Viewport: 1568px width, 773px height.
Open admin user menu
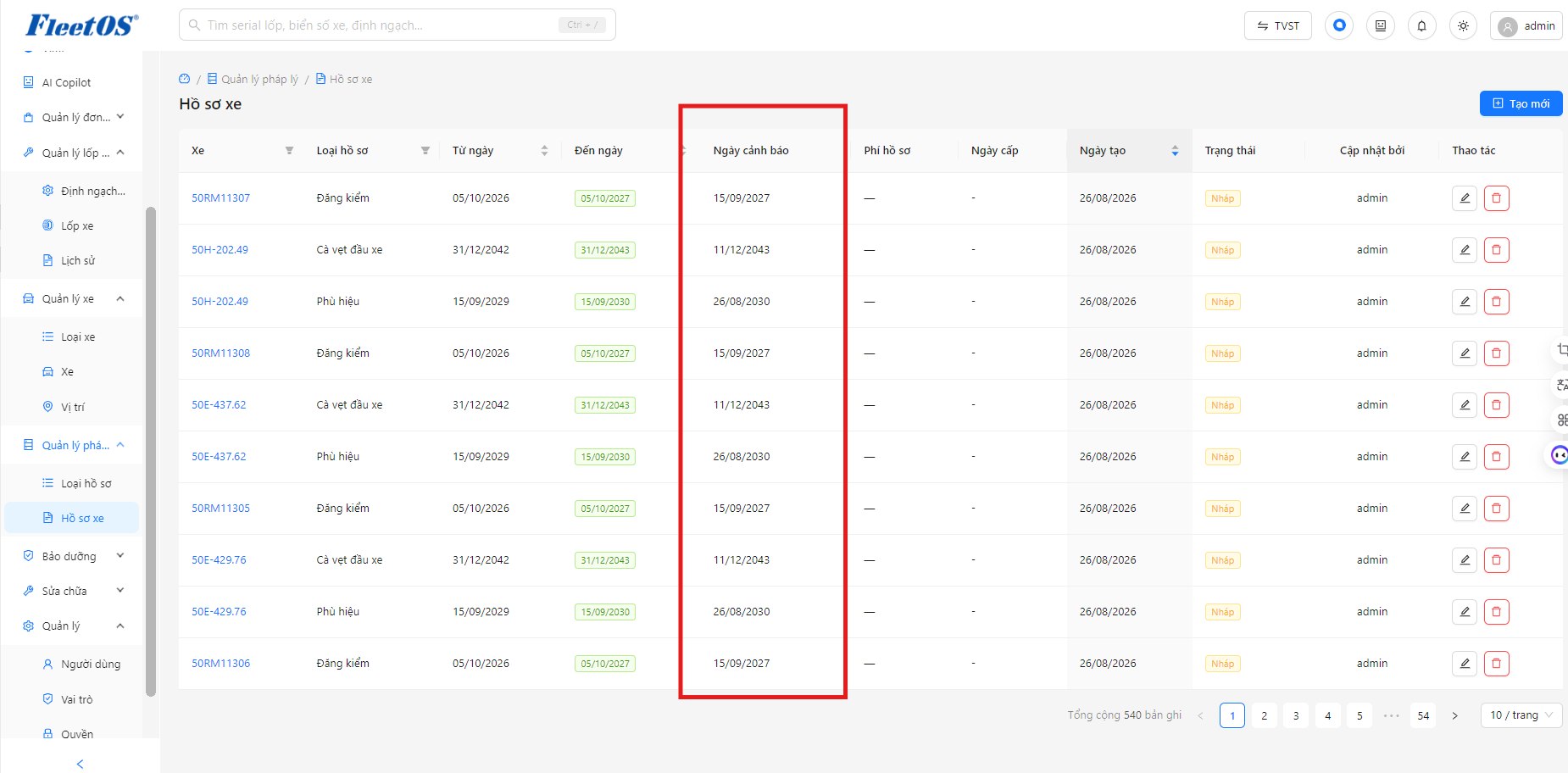(1527, 25)
